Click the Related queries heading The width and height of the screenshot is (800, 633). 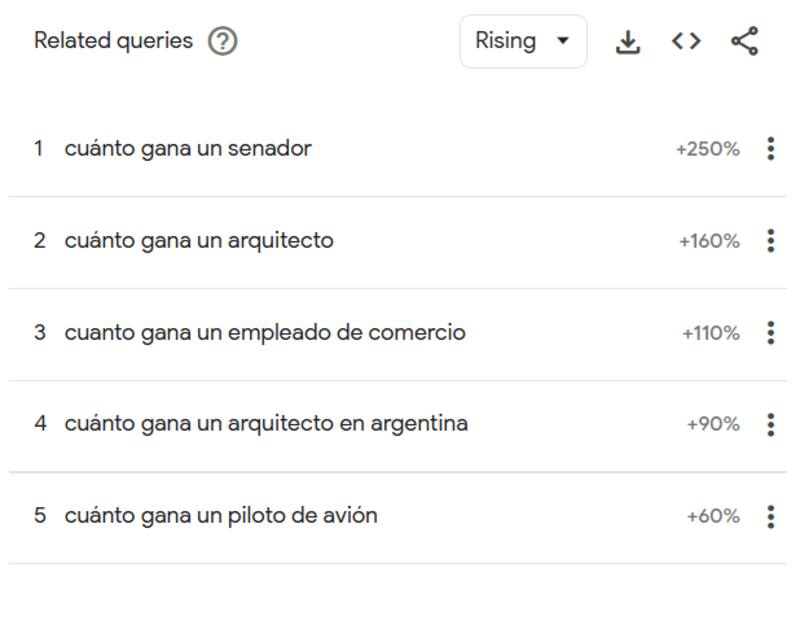113,41
